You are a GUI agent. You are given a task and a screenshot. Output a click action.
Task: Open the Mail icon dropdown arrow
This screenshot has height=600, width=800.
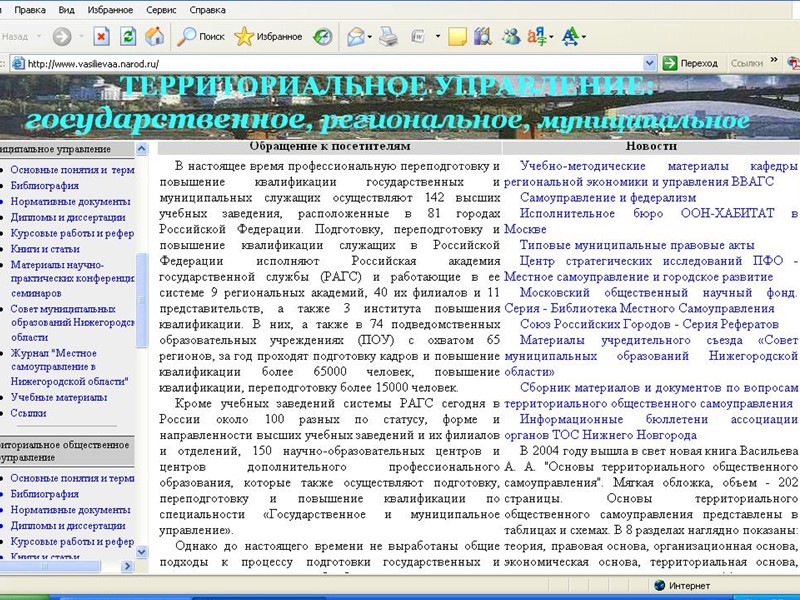pos(370,37)
